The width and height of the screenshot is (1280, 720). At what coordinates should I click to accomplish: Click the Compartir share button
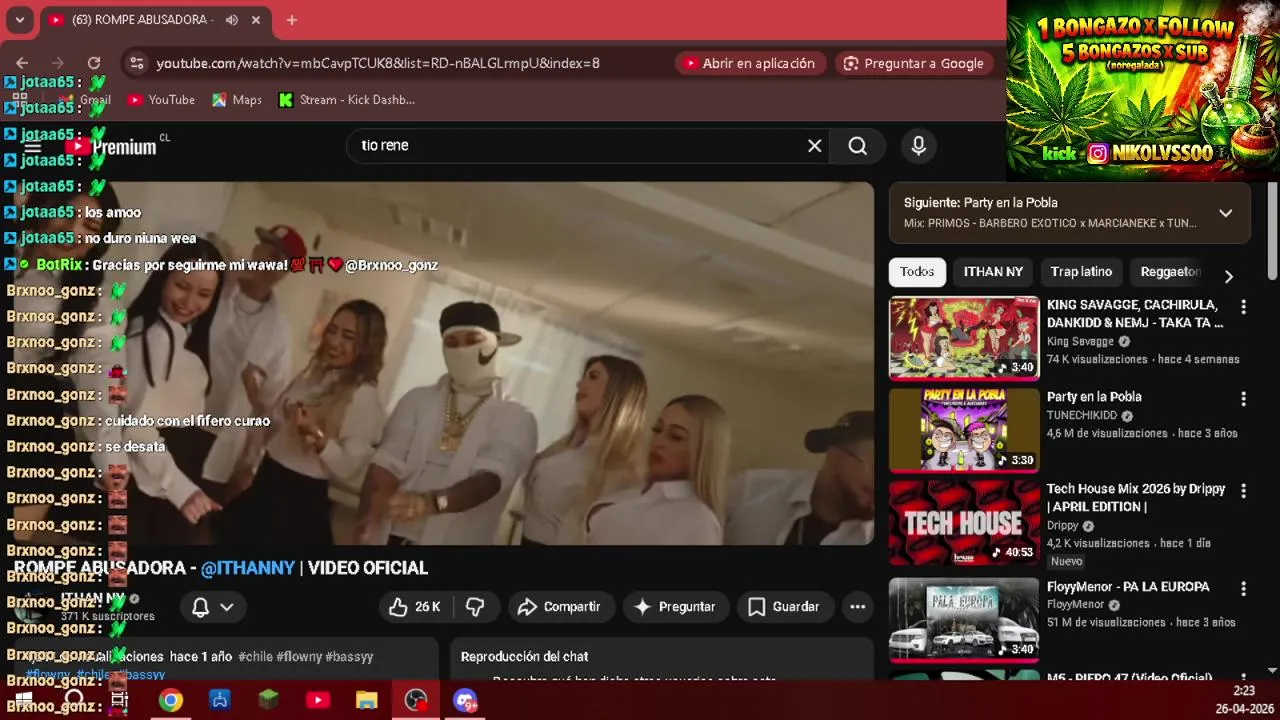tap(560, 607)
